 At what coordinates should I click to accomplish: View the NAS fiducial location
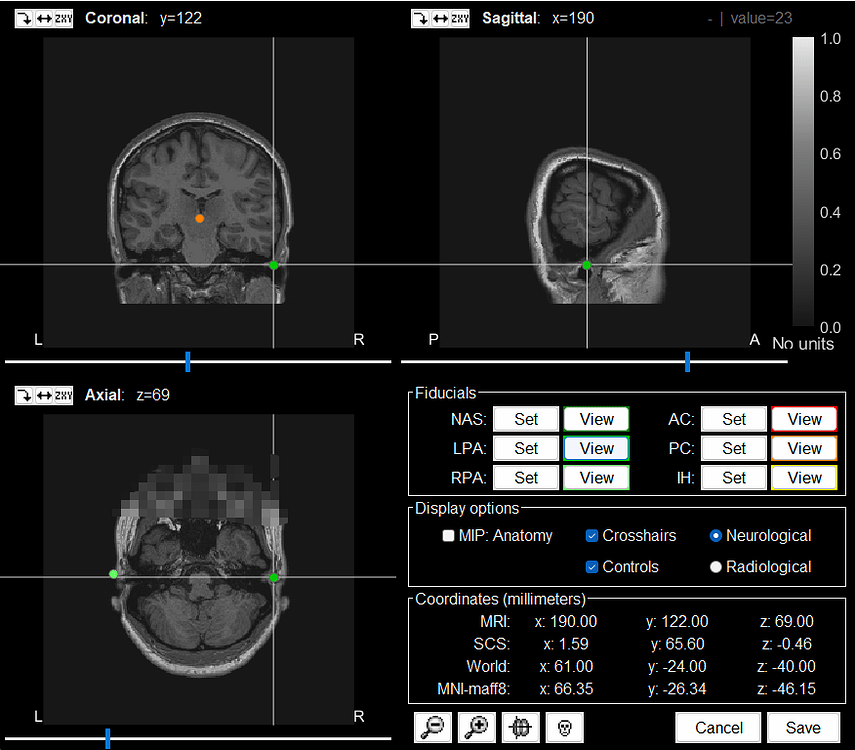(x=597, y=419)
